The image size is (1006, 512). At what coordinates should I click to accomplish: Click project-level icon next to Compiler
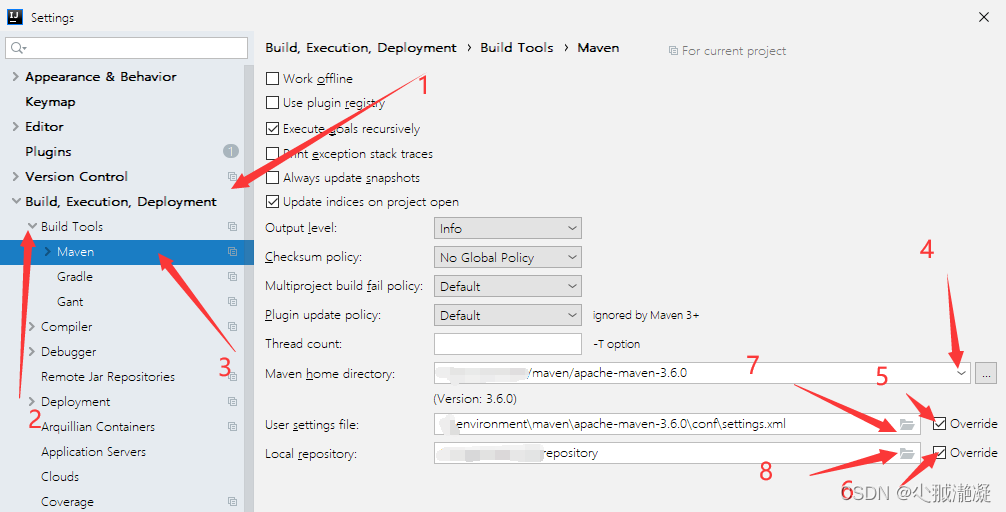[232, 327]
